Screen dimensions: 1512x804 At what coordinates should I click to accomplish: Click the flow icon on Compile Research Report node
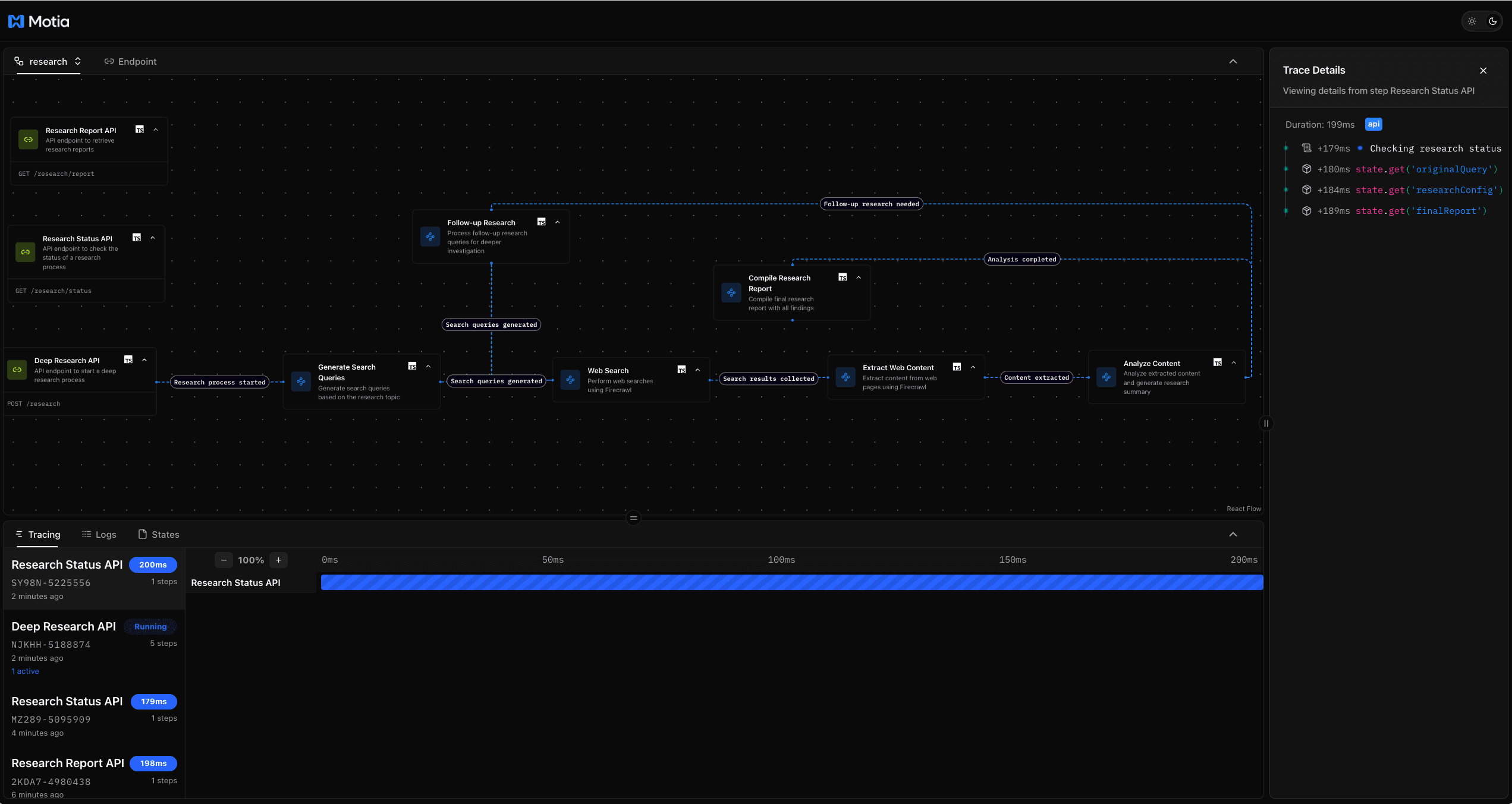(731, 292)
